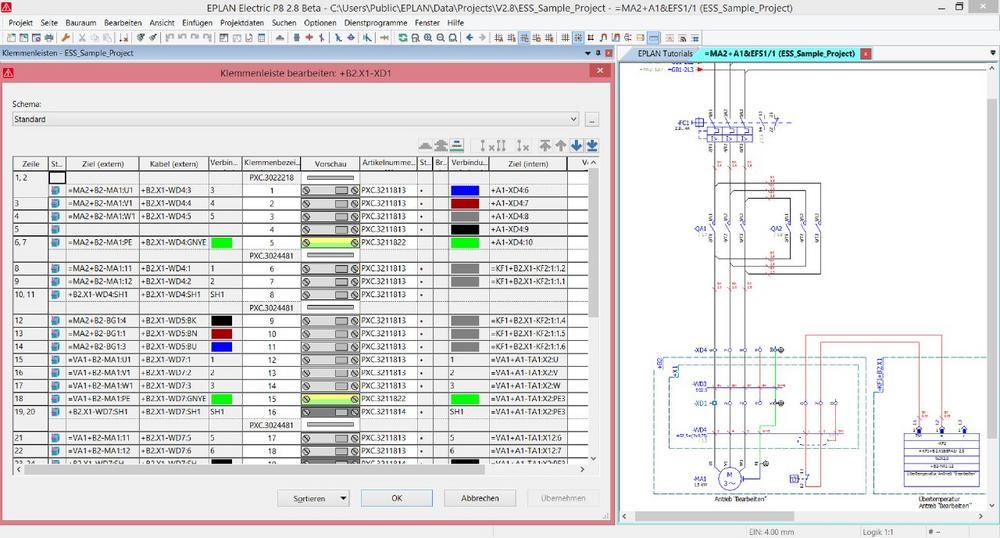This screenshot has width=1000, height=538.
Task: Switch to EPLAN Tutorials tab
Action: click(665, 54)
